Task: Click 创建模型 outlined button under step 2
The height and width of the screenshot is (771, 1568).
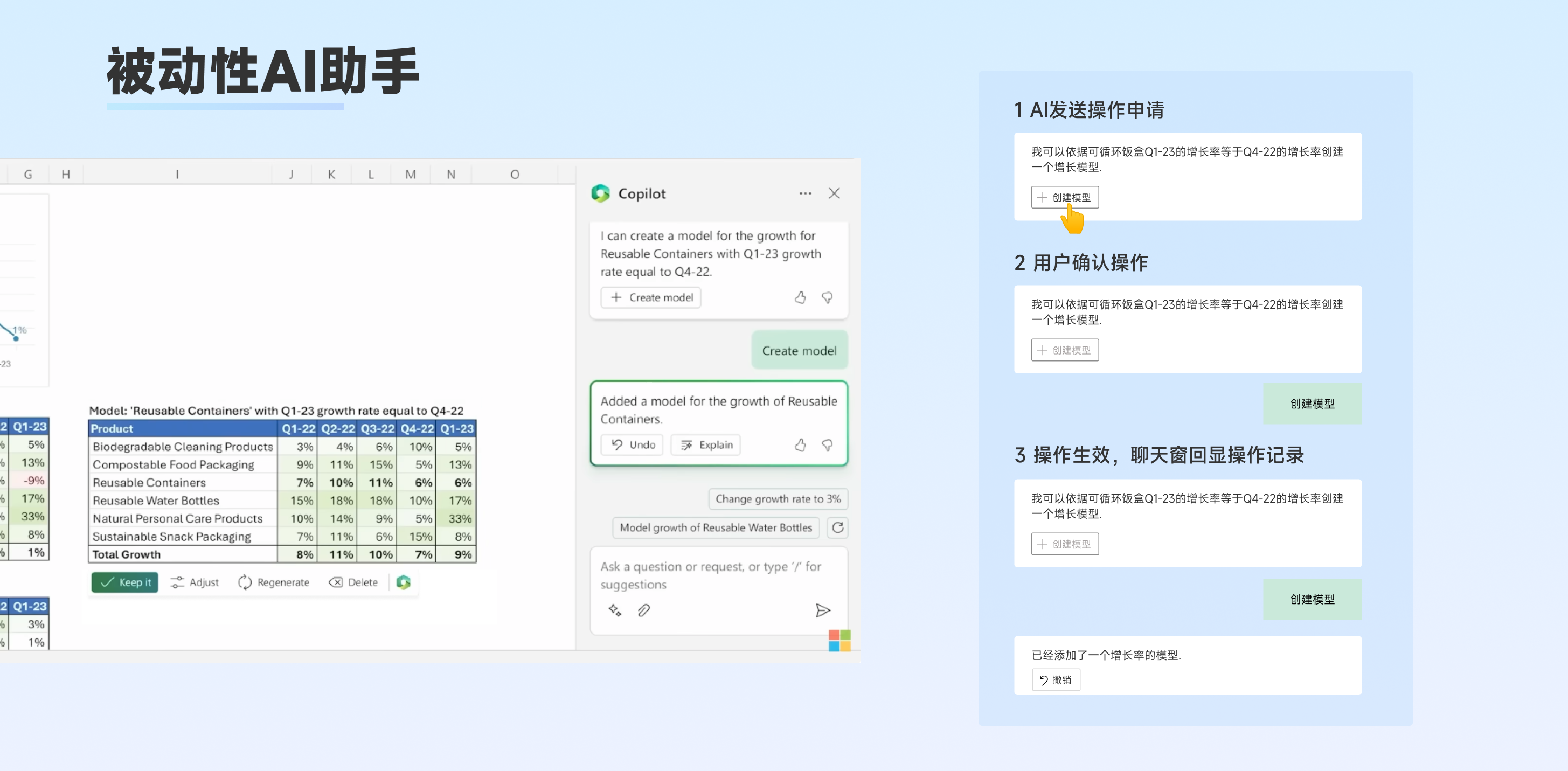Action: (1065, 350)
